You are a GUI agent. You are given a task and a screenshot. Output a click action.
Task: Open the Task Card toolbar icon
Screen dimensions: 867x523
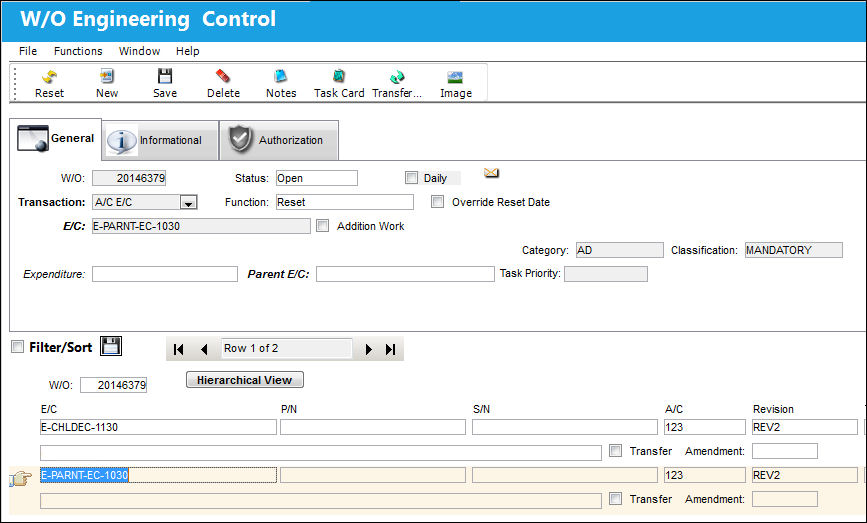(x=339, y=76)
